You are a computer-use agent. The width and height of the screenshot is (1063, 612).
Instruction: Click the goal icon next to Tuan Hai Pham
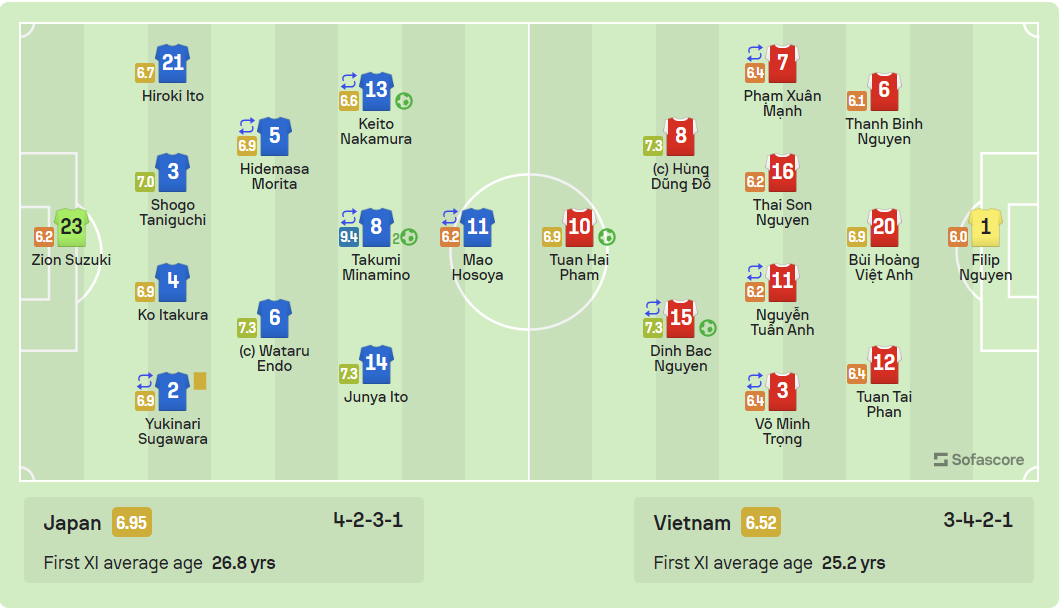[x=607, y=237]
